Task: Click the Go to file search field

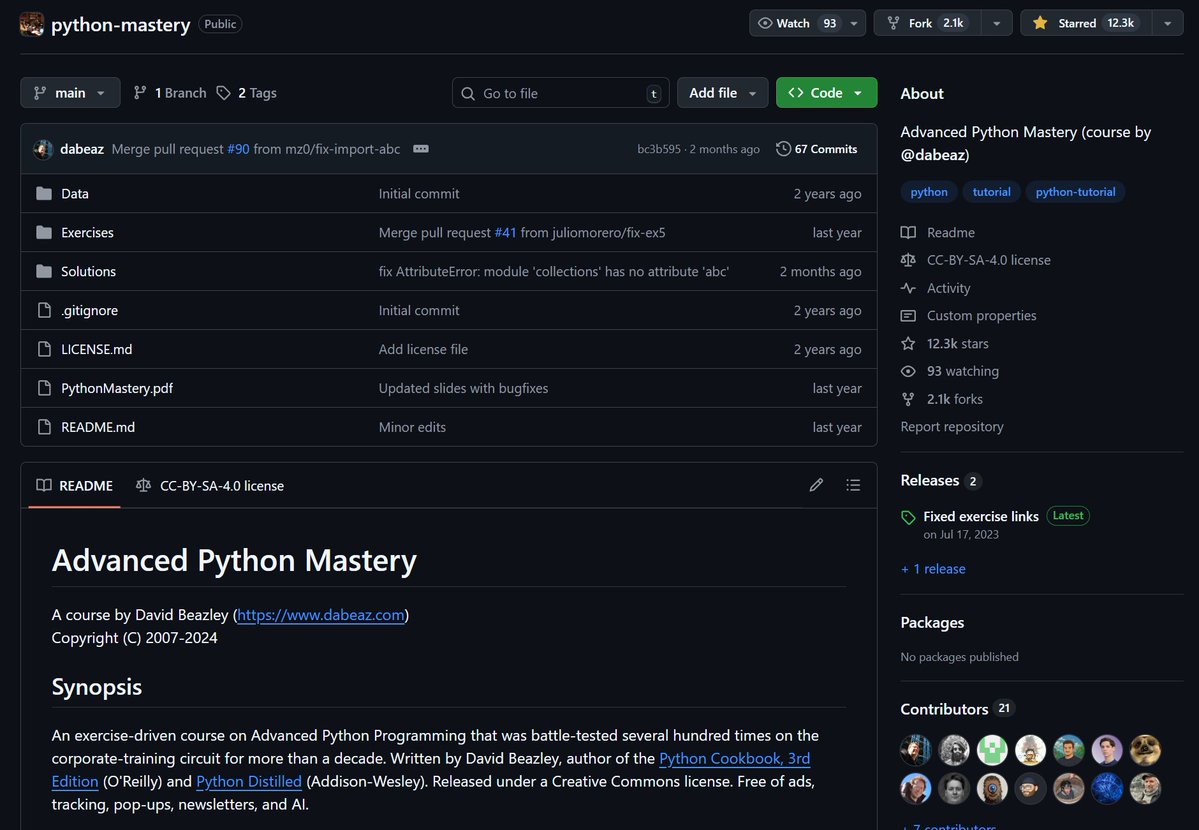Action: [561, 93]
